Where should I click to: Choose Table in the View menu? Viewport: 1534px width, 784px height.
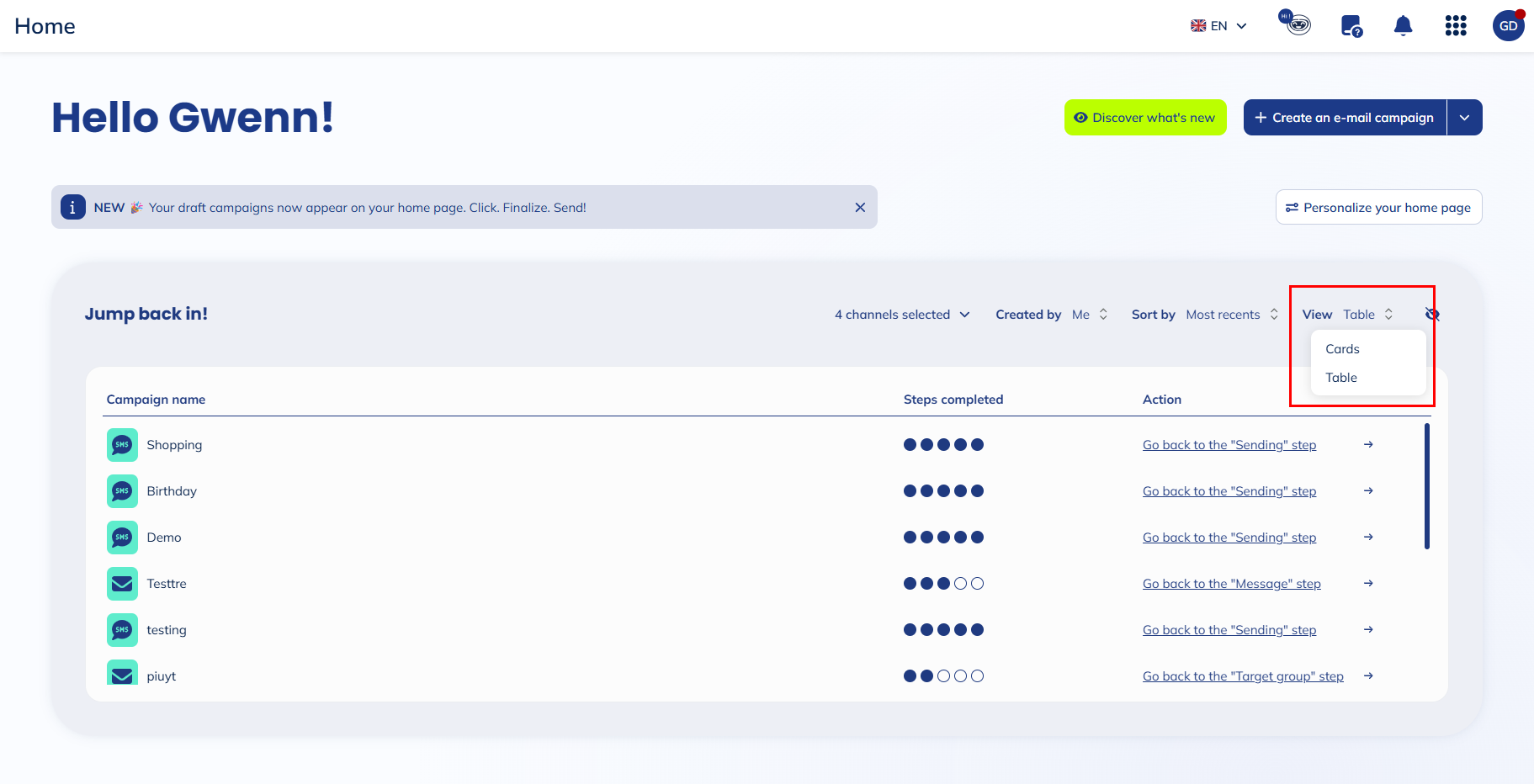click(1341, 378)
